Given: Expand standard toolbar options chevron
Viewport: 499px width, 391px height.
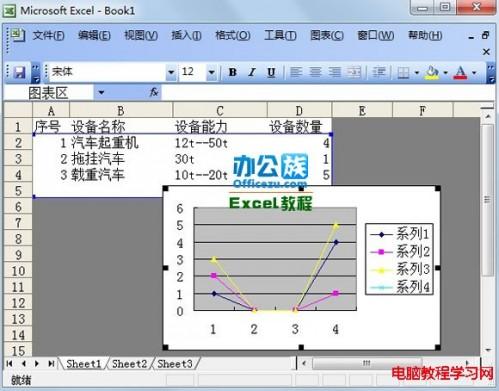Looking at the screenshot, I should click(x=36, y=73).
